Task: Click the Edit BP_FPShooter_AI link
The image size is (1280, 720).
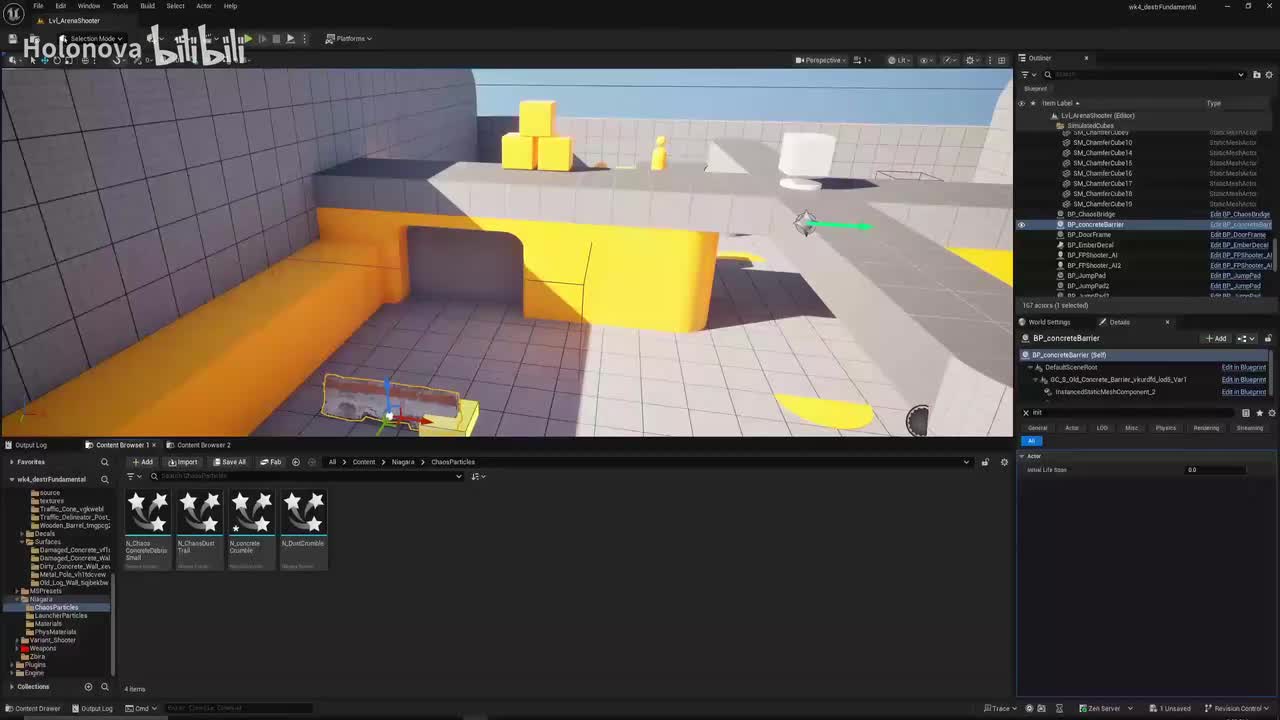Action: [1241, 255]
